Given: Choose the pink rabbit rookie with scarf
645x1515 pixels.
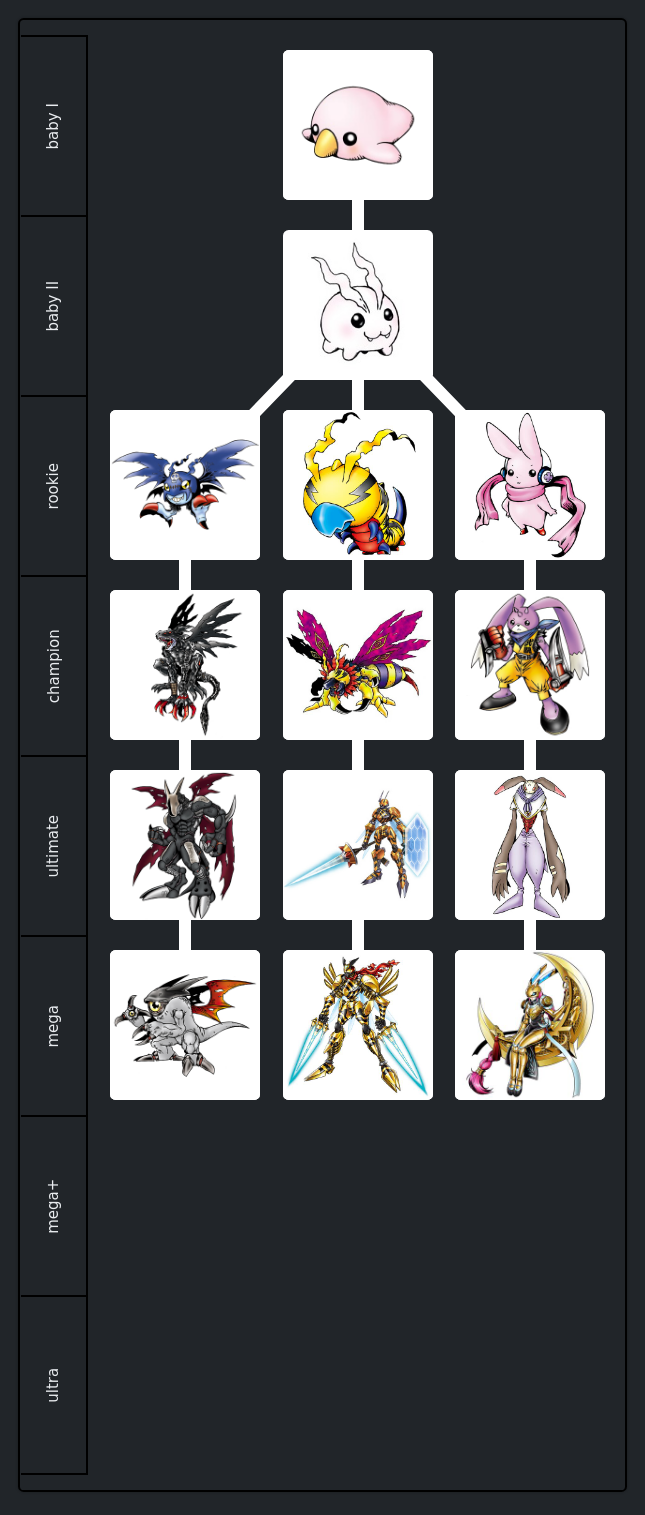Looking at the screenshot, I should click(x=530, y=485).
